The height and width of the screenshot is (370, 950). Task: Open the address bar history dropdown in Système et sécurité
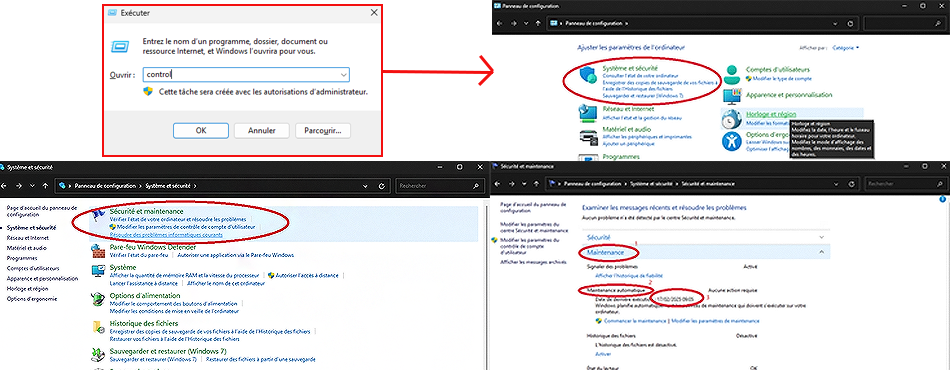(366, 186)
